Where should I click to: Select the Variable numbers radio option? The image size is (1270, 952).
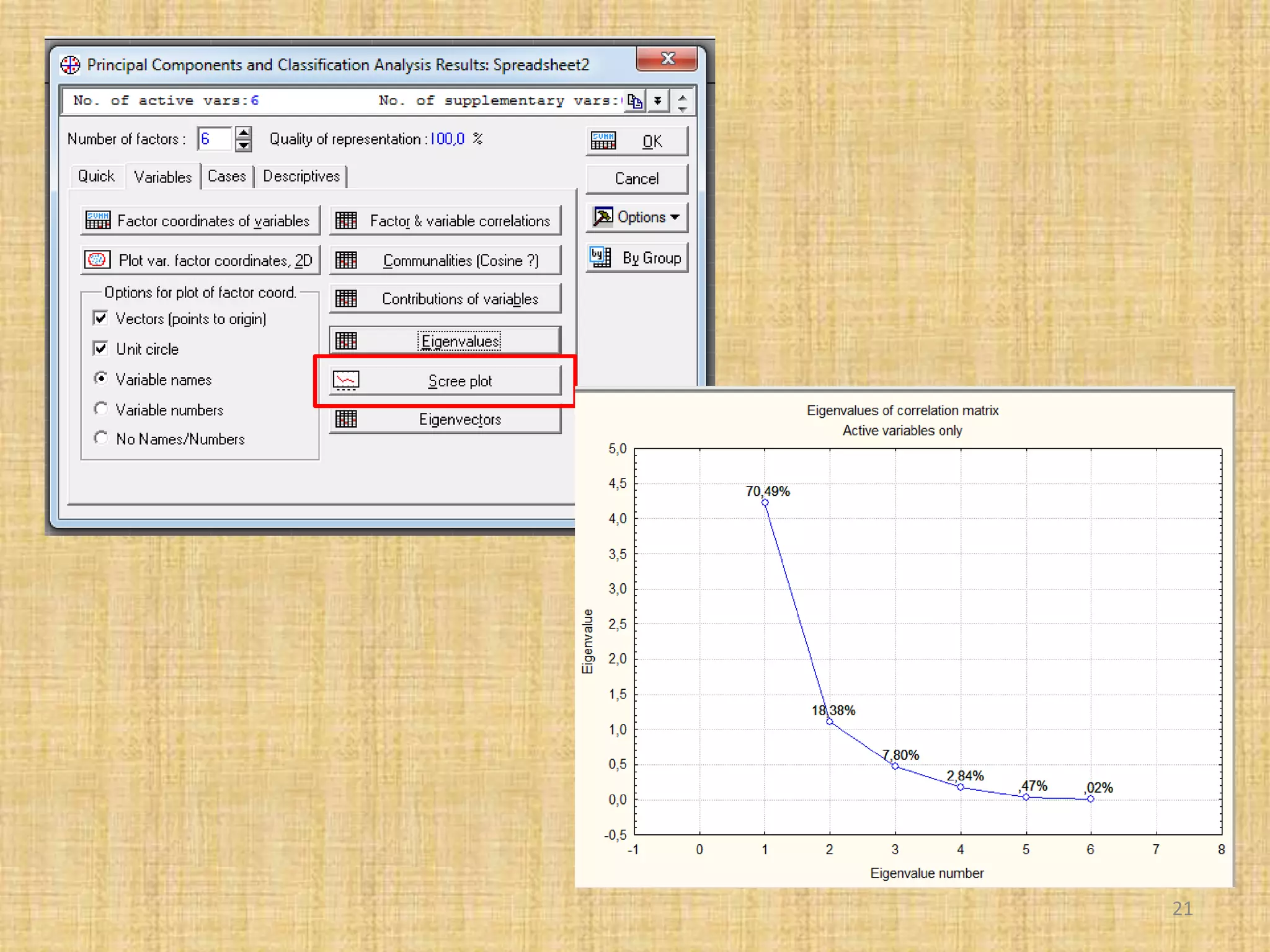tap(100, 409)
